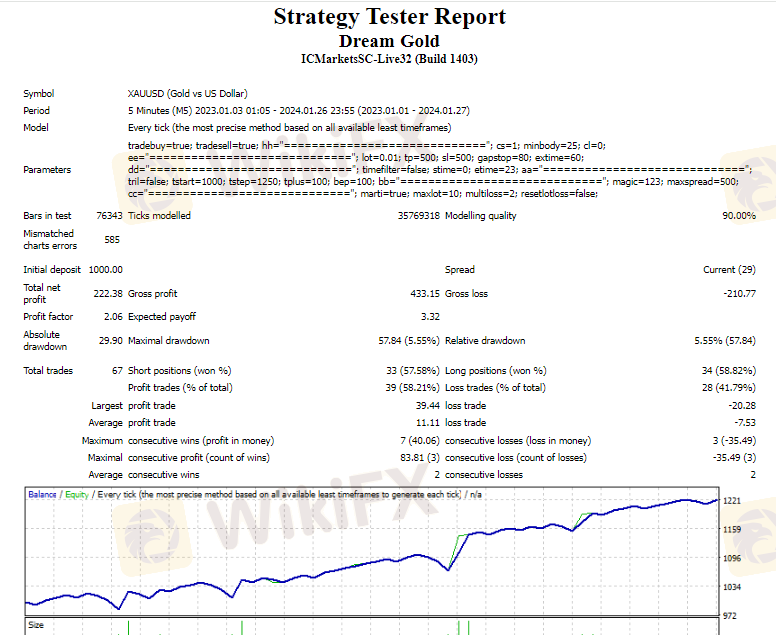Screen dimensions: 776x635
Task: Click the Size label below the chart
Action: (x=36, y=625)
